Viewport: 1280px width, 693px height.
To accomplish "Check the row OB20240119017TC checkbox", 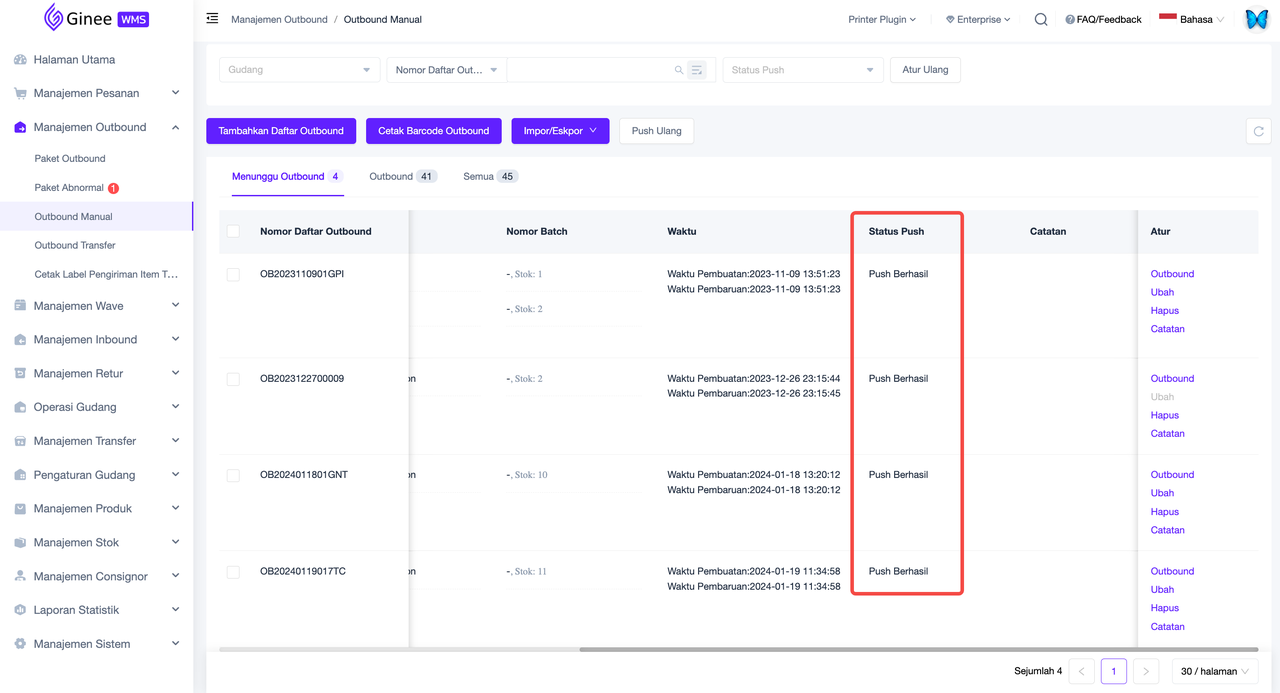I will (x=233, y=572).
